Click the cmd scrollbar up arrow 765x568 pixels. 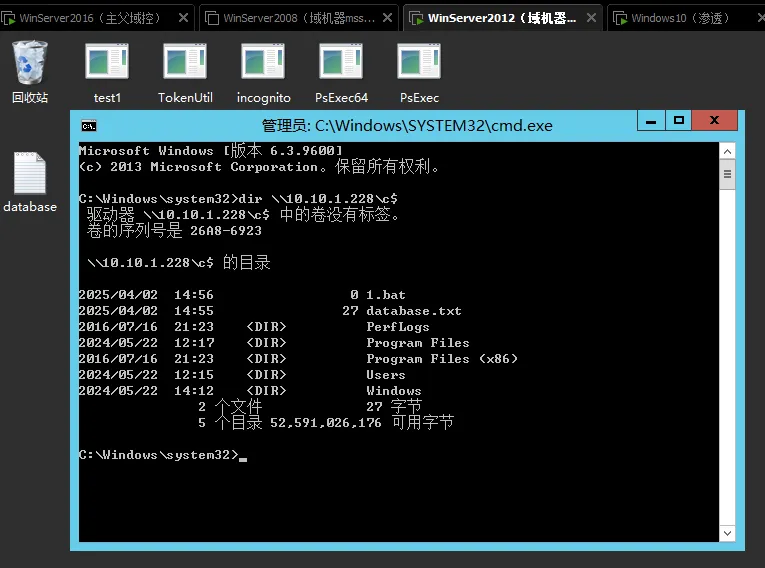pos(727,151)
